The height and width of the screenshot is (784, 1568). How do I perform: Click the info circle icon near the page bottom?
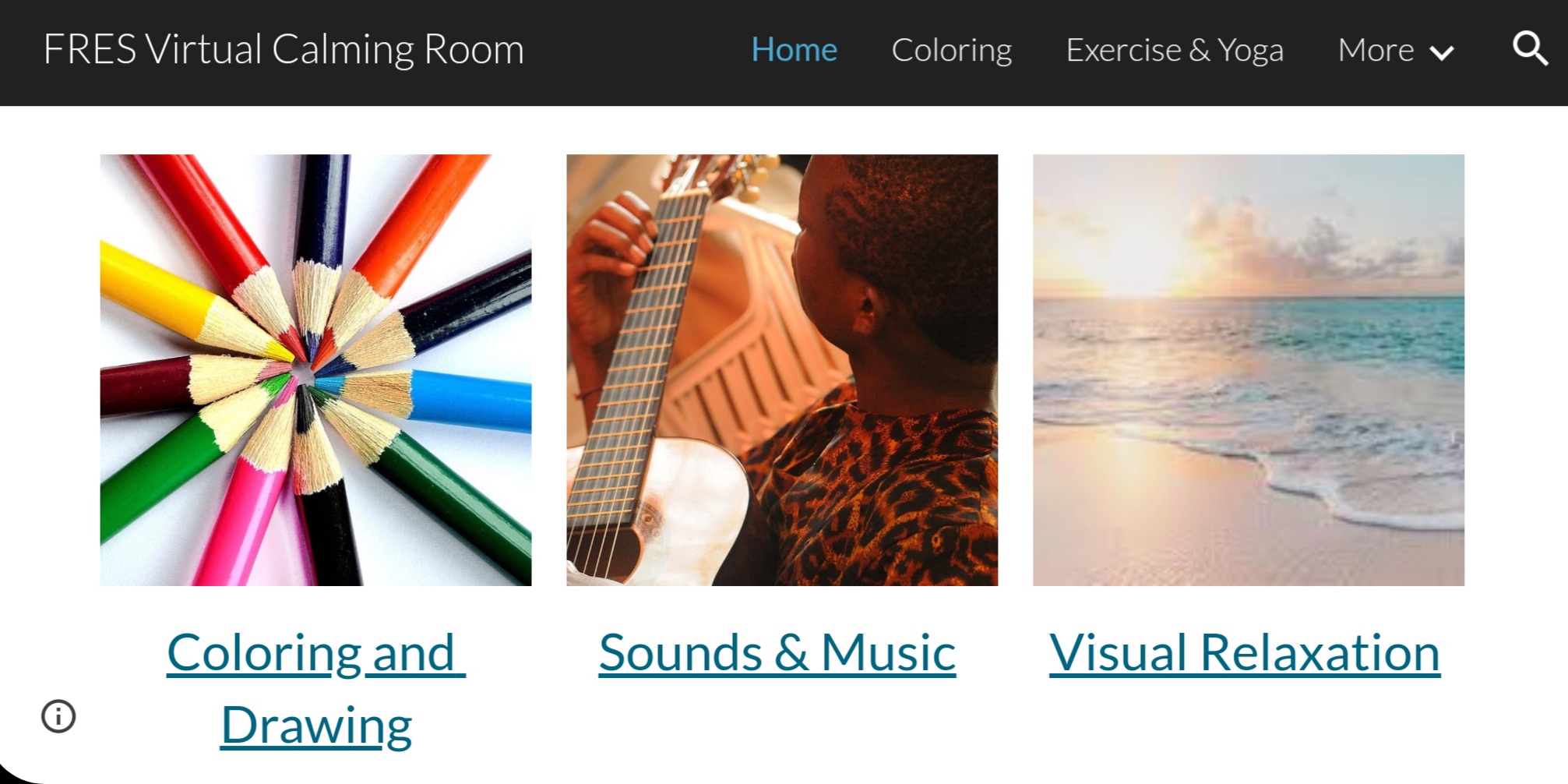pos(59,716)
